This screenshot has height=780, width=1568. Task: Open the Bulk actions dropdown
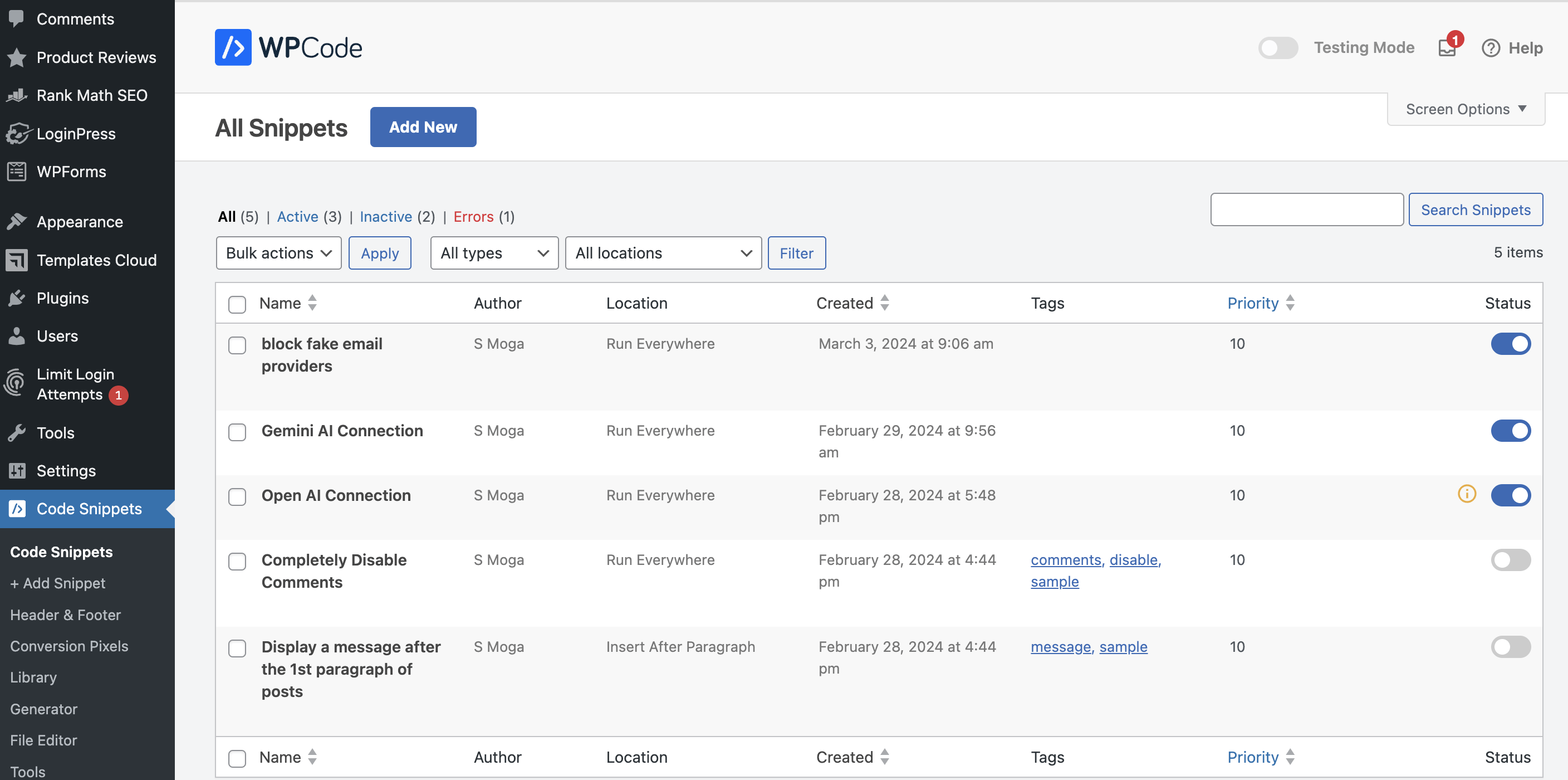tap(278, 253)
